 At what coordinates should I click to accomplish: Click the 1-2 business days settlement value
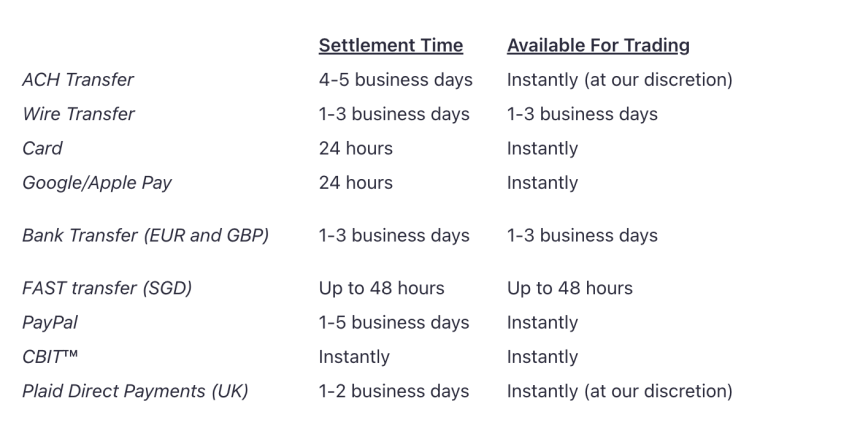tap(394, 391)
